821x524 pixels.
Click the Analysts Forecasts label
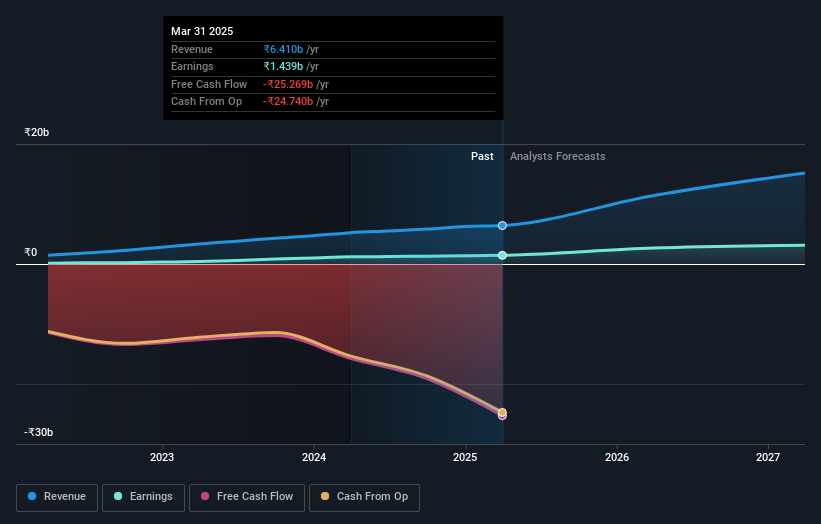pyautogui.click(x=558, y=156)
